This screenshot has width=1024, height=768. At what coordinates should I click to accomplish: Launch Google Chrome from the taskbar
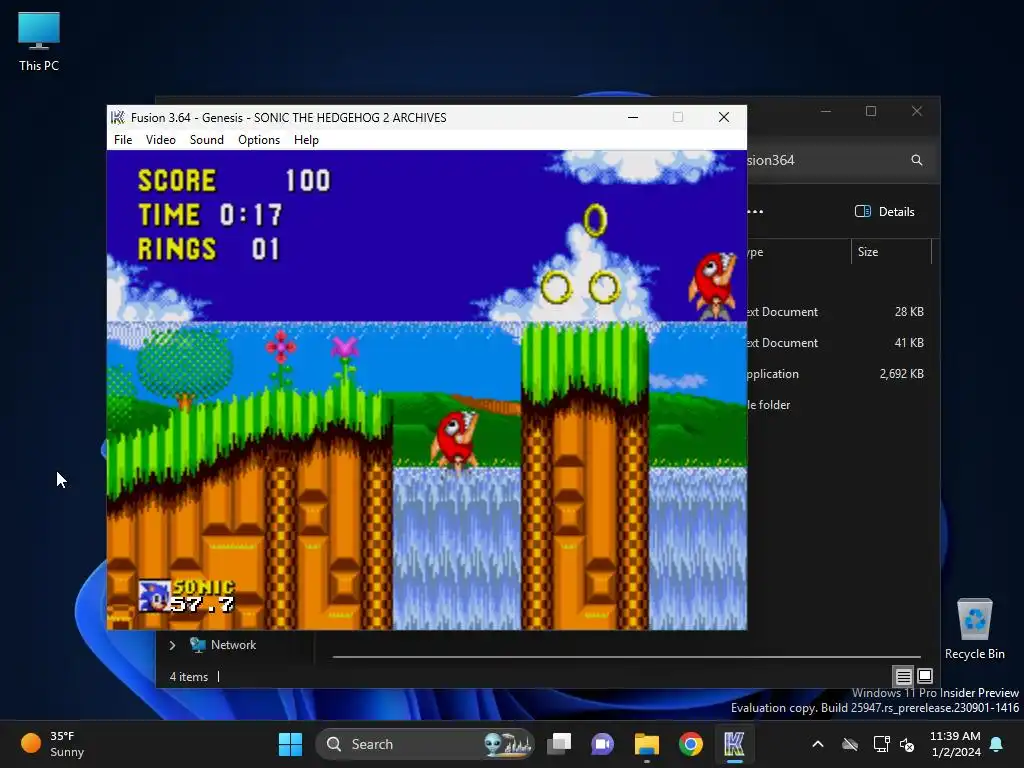click(x=690, y=744)
